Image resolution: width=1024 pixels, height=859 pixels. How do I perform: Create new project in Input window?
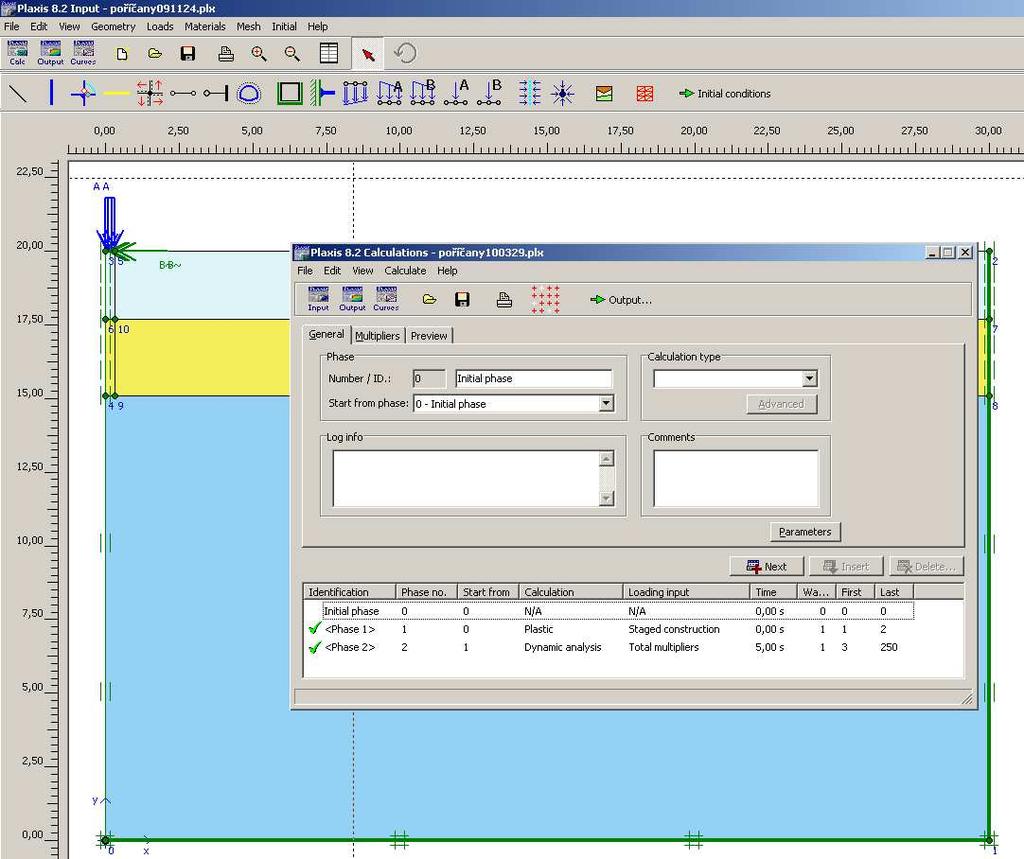pos(122,54)
